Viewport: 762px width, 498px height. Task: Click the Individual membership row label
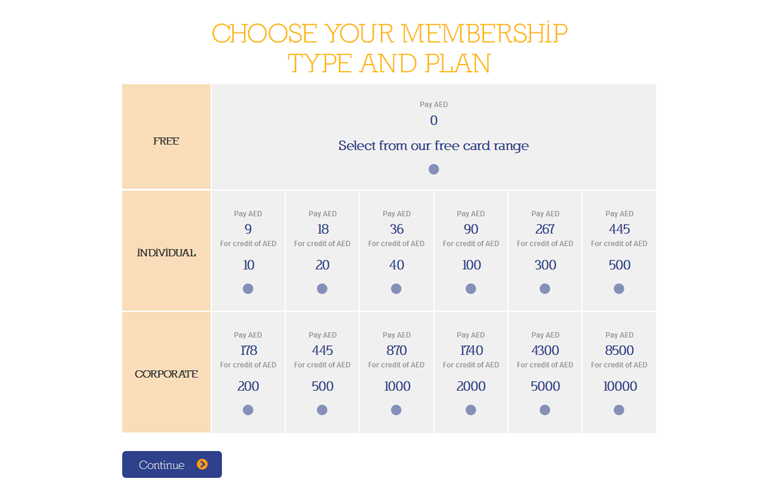pos(166,253)
